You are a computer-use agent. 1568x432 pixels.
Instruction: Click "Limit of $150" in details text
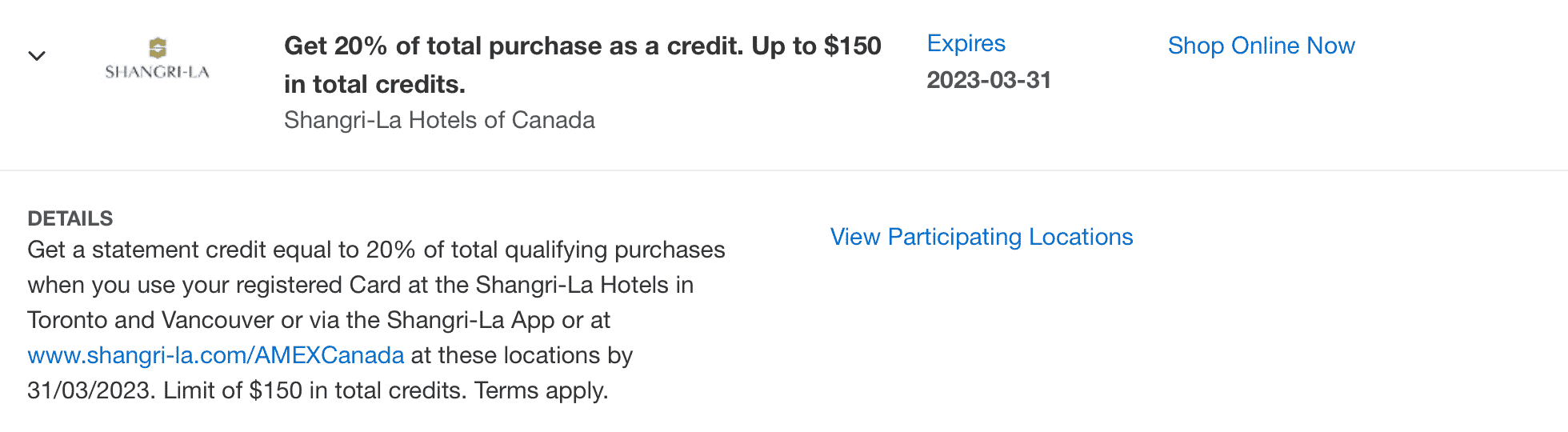pyautogui.click(x=232, y=390)
